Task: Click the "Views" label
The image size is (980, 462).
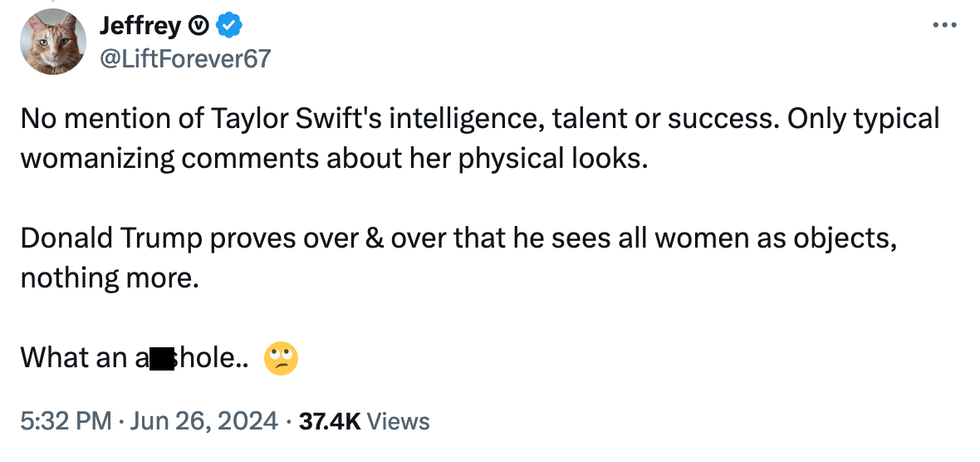Action: [x=398, y=421]
